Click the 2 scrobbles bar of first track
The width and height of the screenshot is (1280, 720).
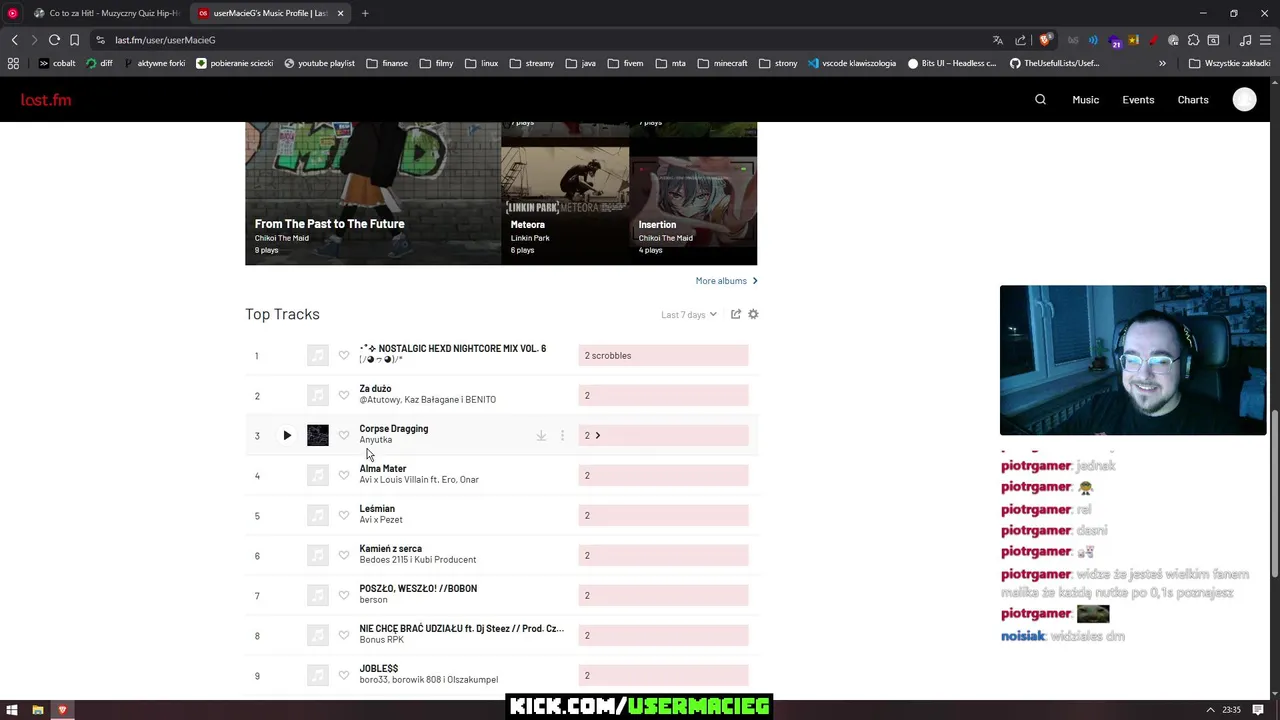click(663, 355)
